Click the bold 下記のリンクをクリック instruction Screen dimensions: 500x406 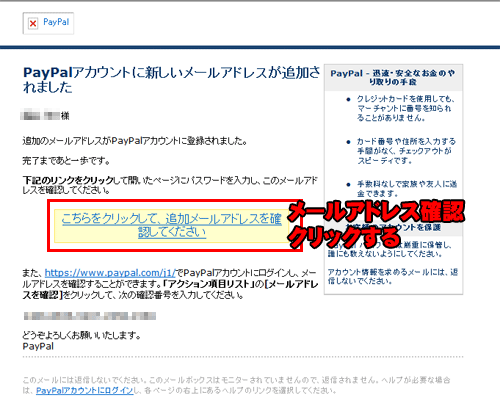[68, 180]
